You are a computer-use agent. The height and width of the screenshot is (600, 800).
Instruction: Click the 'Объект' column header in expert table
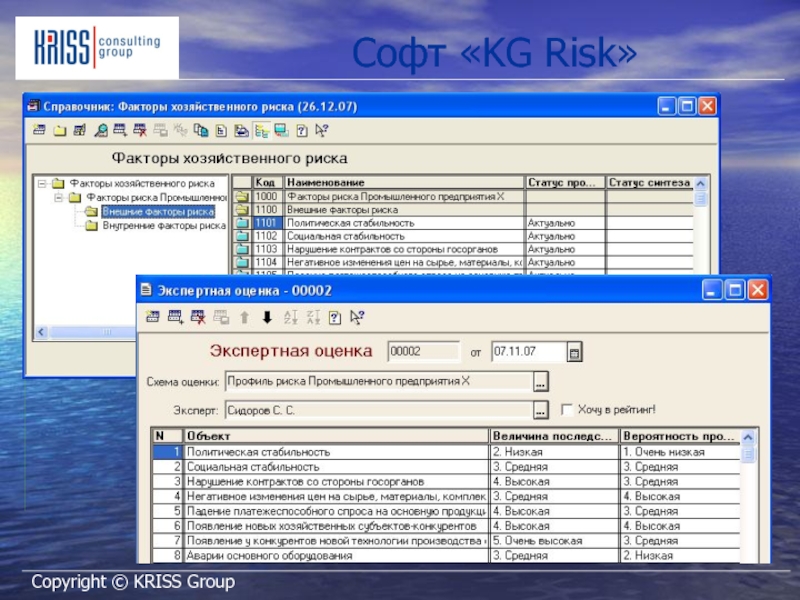click(336, 436)
